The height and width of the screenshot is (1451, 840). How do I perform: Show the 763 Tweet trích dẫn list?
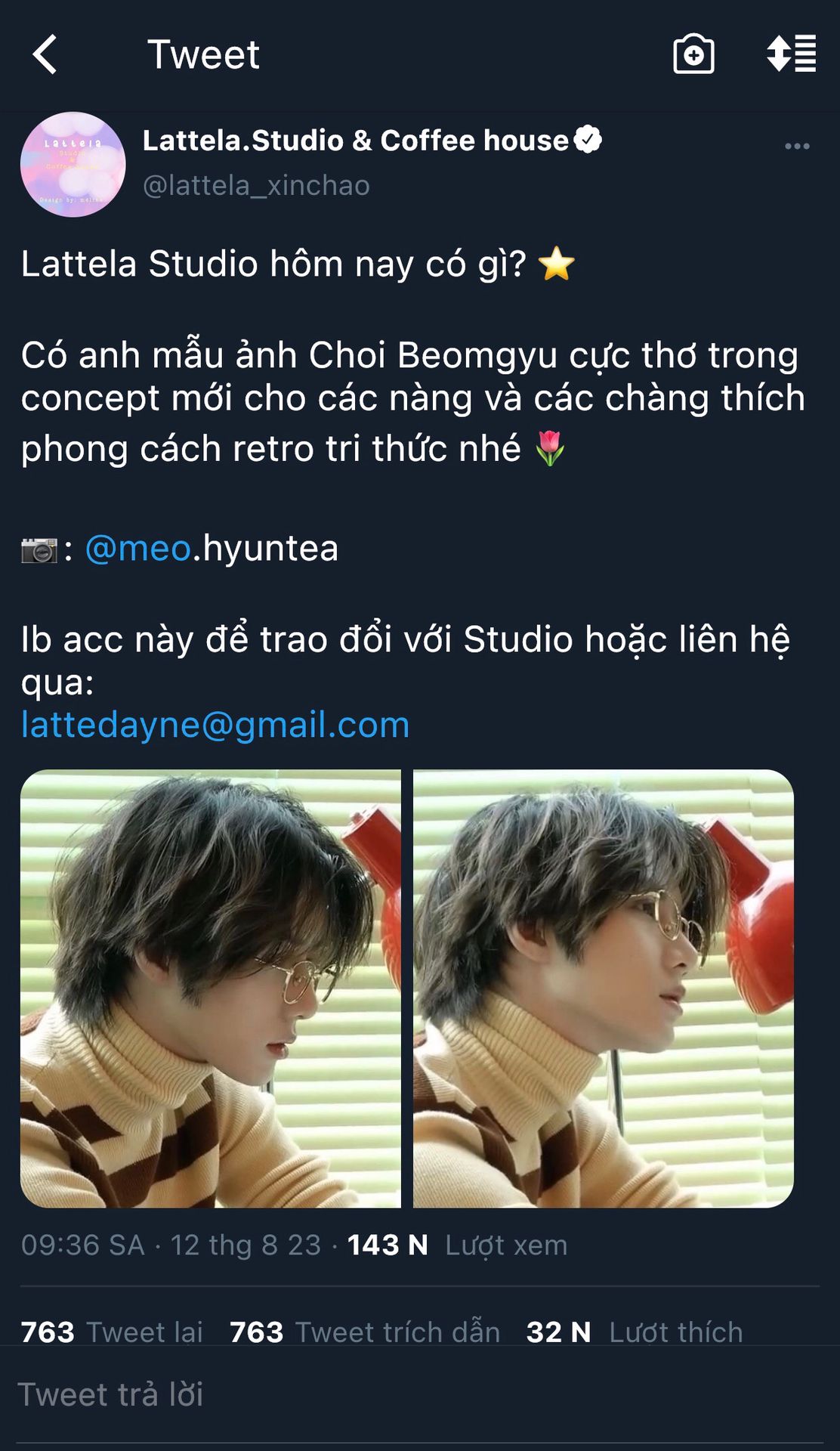[x=365, y=1332]
